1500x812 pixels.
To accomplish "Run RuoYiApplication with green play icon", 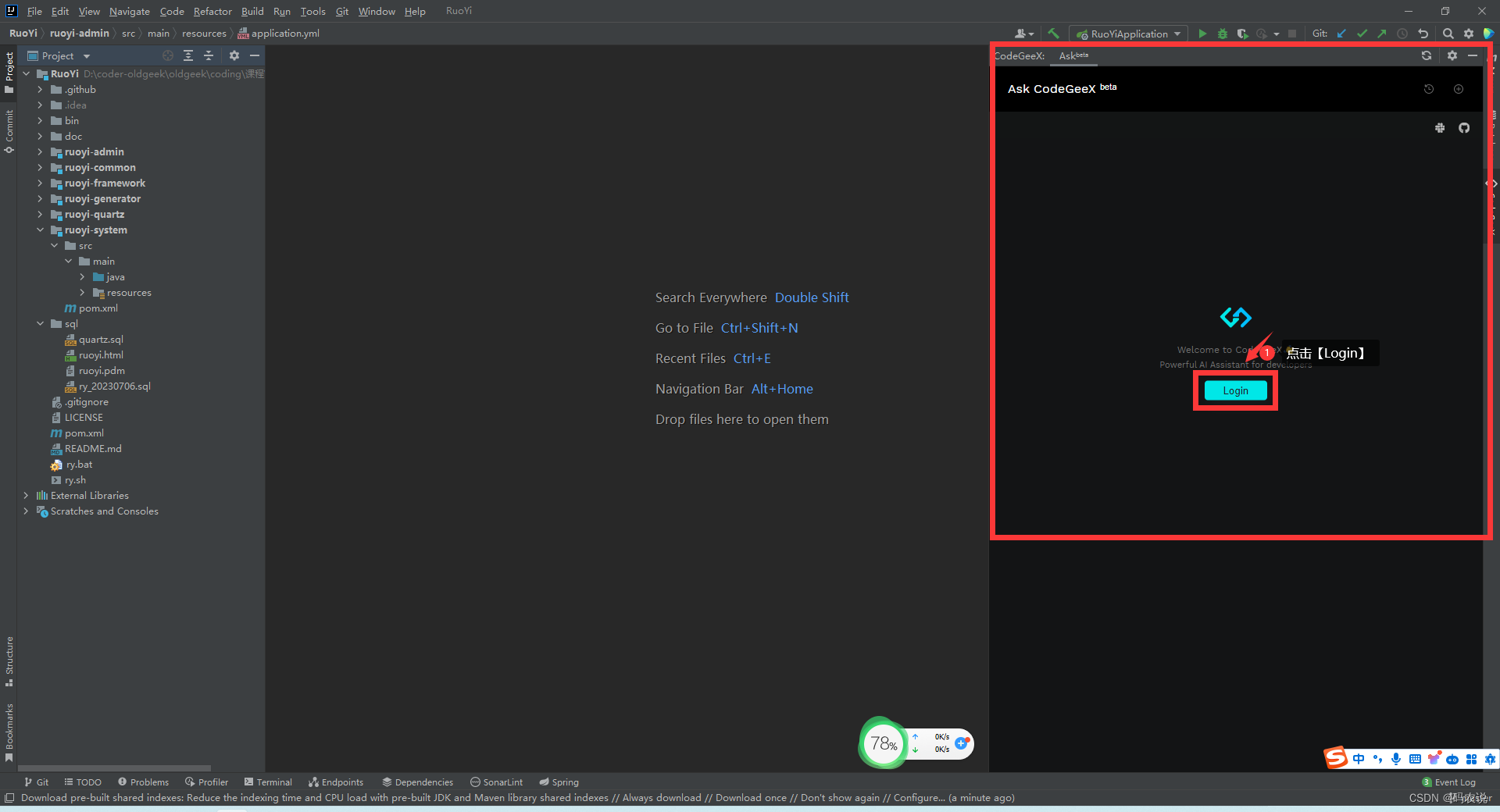I will point(1202,34).
